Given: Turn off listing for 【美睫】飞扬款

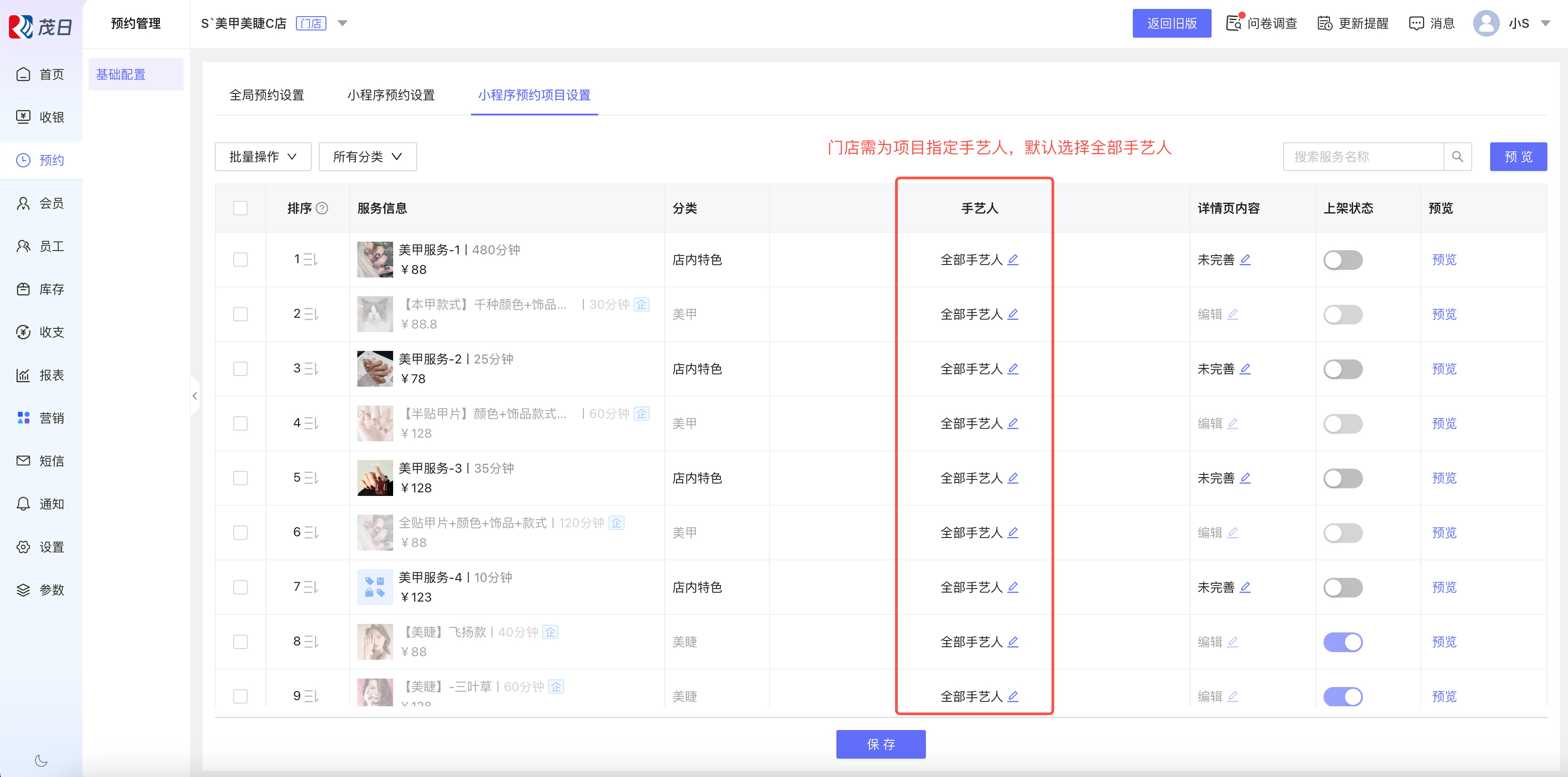Looking at the screenshot, I should [1343, 642].
